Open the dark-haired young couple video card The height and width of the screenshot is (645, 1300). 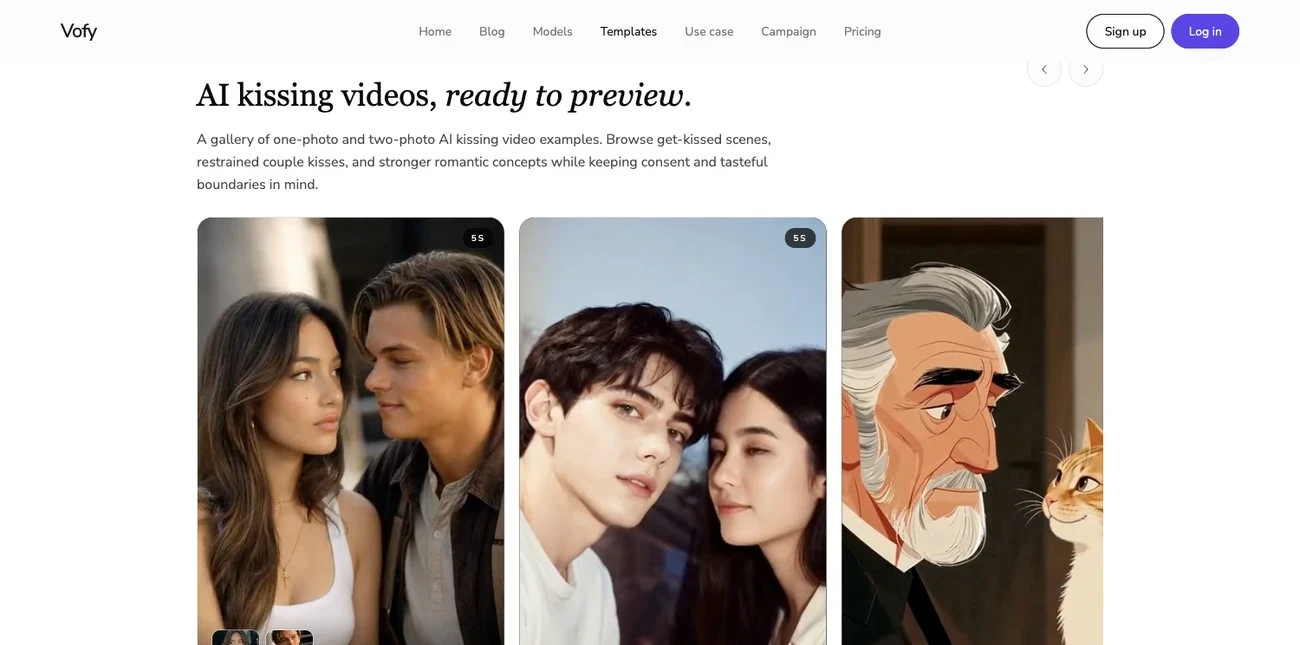coord(673,431)
